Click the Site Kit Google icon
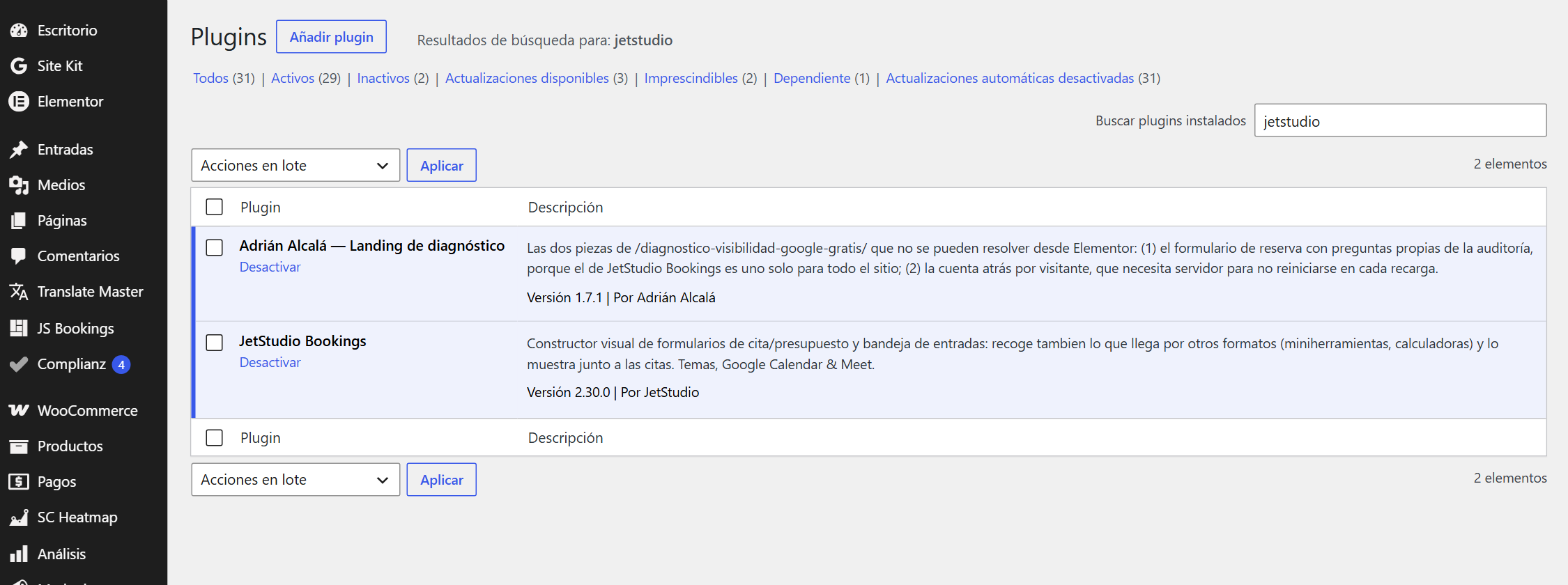Image resolution: width=1568 pixels, height=585 pixels. [19, 65]
